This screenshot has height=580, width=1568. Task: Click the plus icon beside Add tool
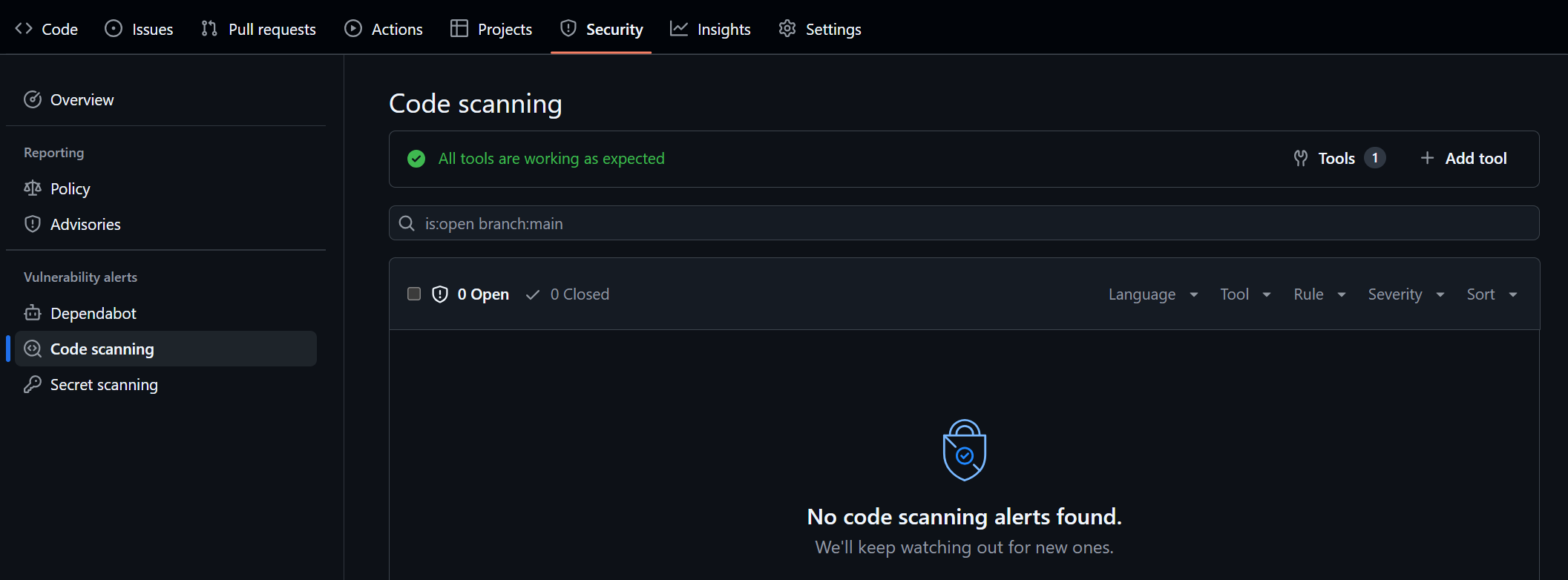pyautogui.click(x=1427, y=158)
